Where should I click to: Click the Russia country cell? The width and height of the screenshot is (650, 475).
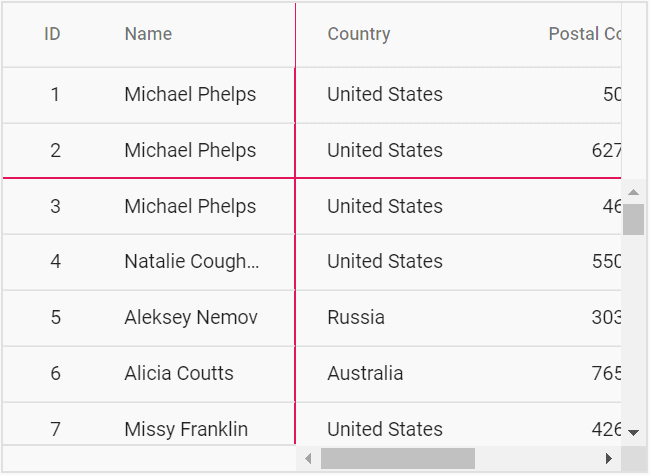[356, 318]
